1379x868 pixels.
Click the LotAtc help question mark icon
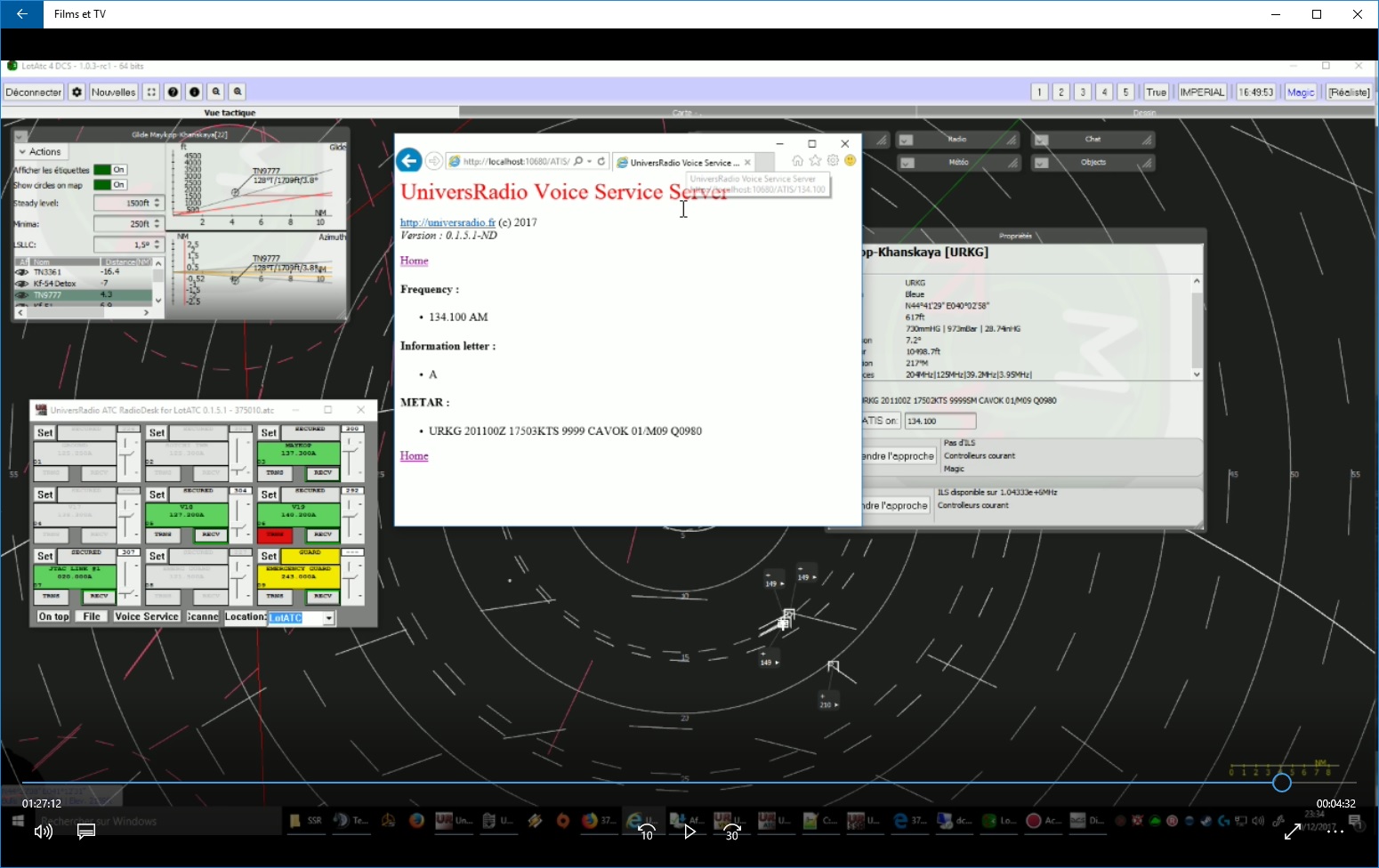(x=173, y=92)
